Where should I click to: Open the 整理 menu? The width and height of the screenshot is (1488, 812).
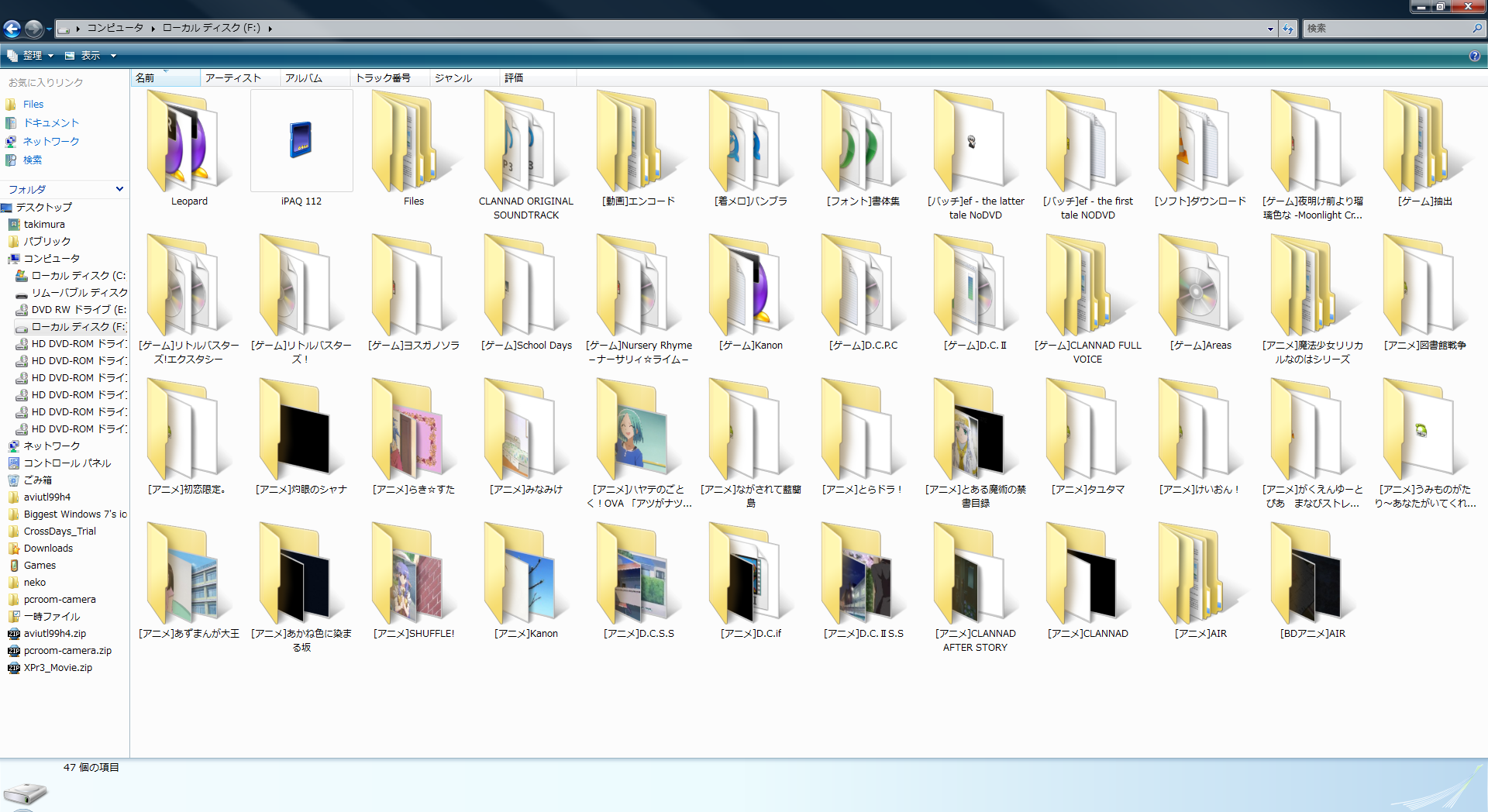(30, 56)
